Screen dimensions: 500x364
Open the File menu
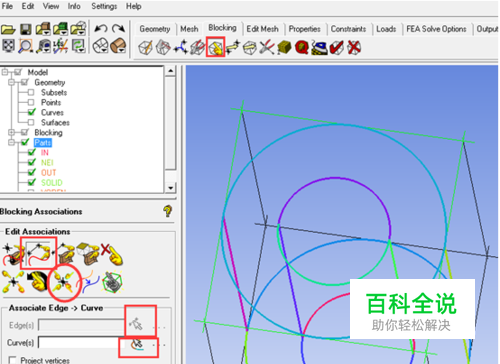[x=7, y=6]
